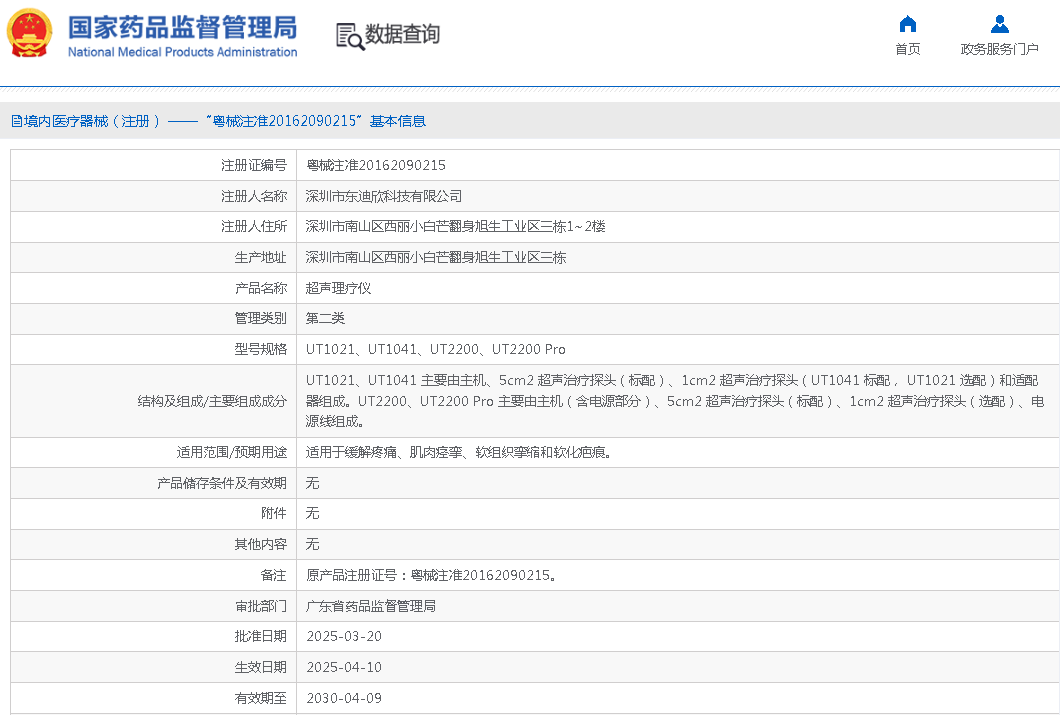Screen dimensions: 1060x715
Task: Click 注册人住所 address ending 三栋1~2楼
Action: click(455, 226)
